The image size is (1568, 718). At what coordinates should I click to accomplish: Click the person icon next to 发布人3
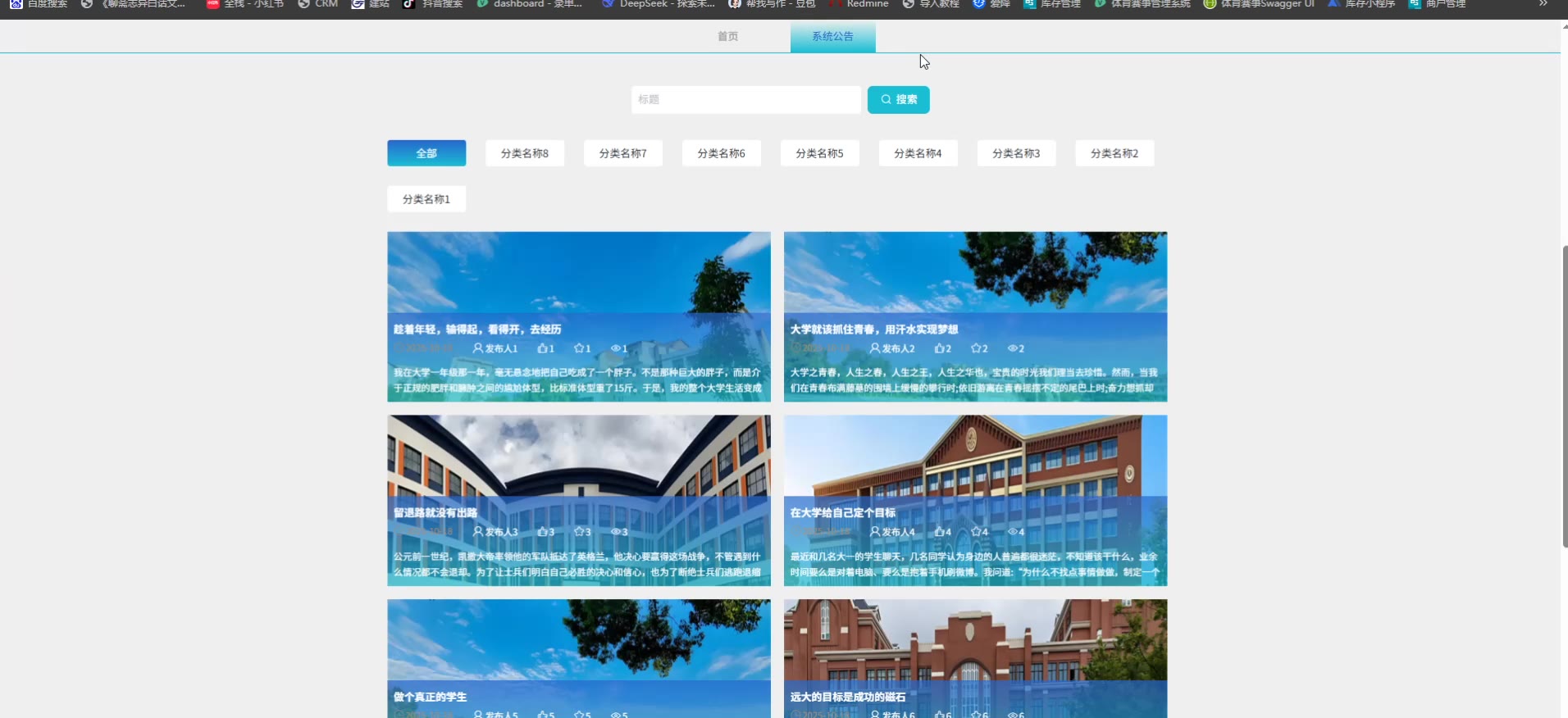[x=478, y=532]
